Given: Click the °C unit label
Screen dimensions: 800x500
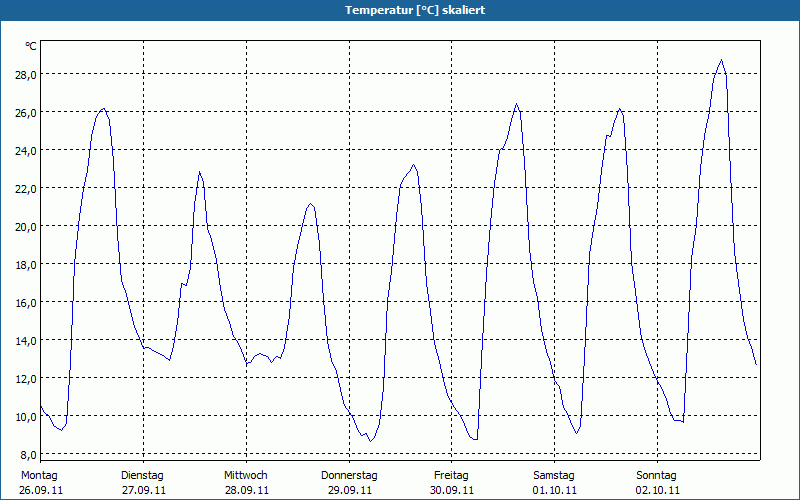Looking at the screenshot, I should [x=31, y=46].
